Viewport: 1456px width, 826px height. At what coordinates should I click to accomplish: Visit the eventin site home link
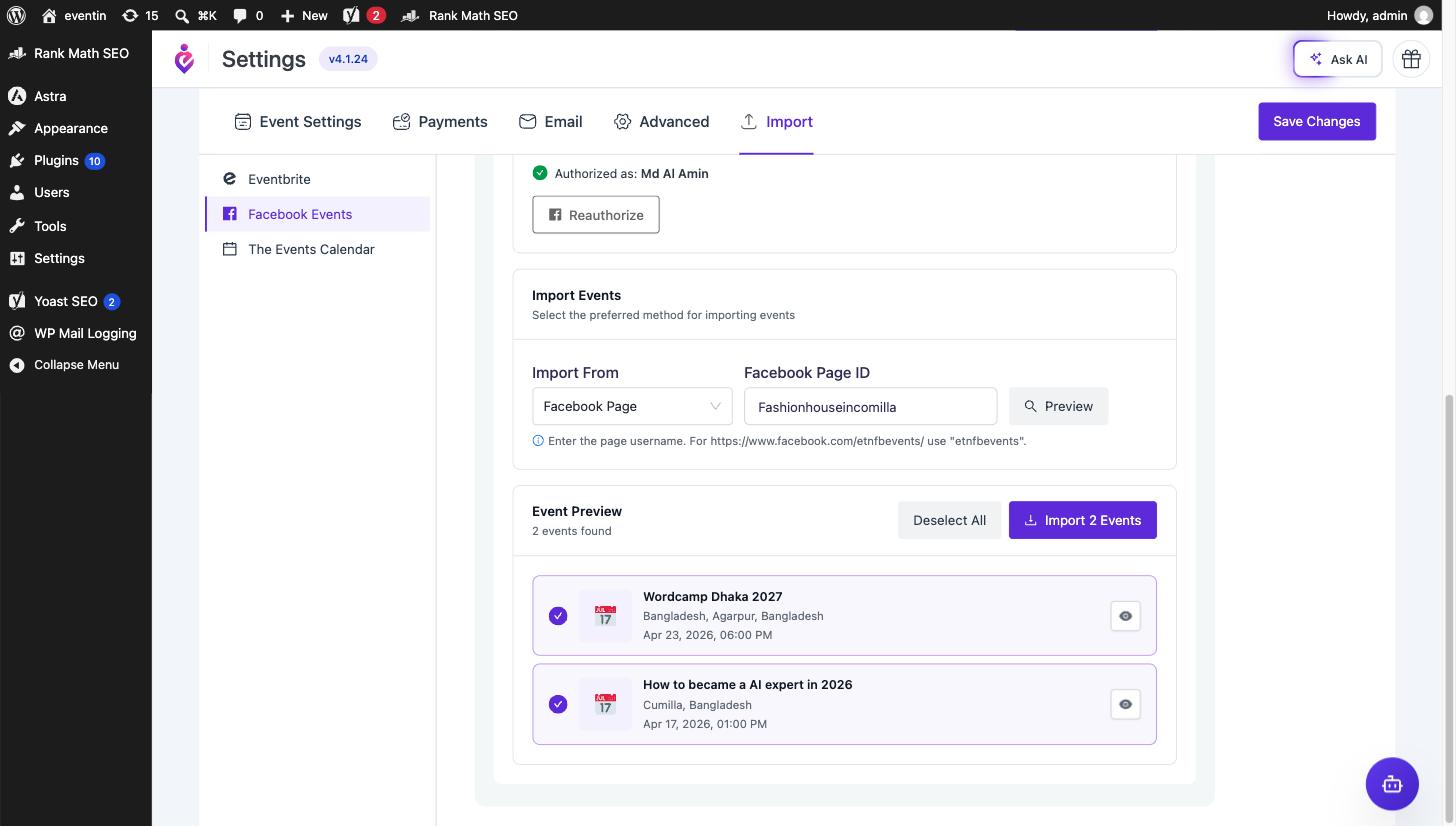tap(74, 15)
